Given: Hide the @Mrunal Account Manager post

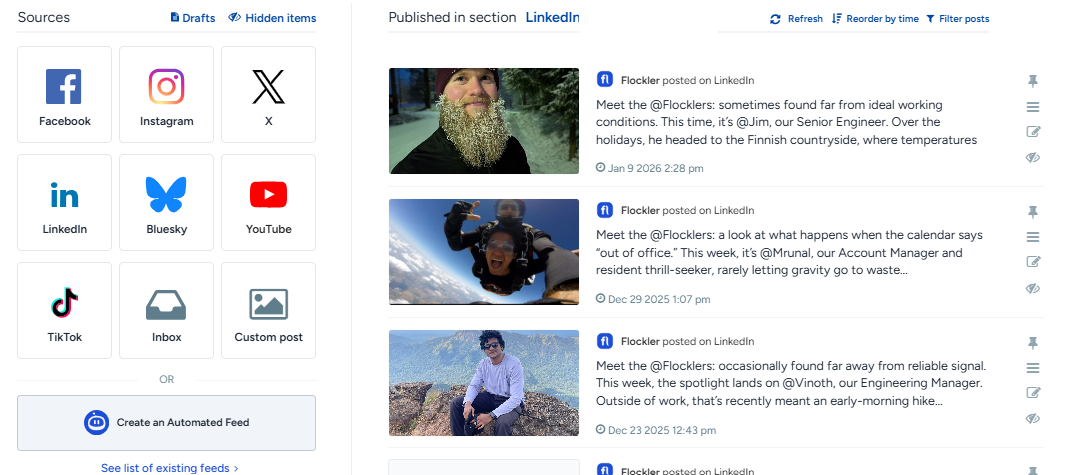Looking at the screenshot, I should 1033,288.
